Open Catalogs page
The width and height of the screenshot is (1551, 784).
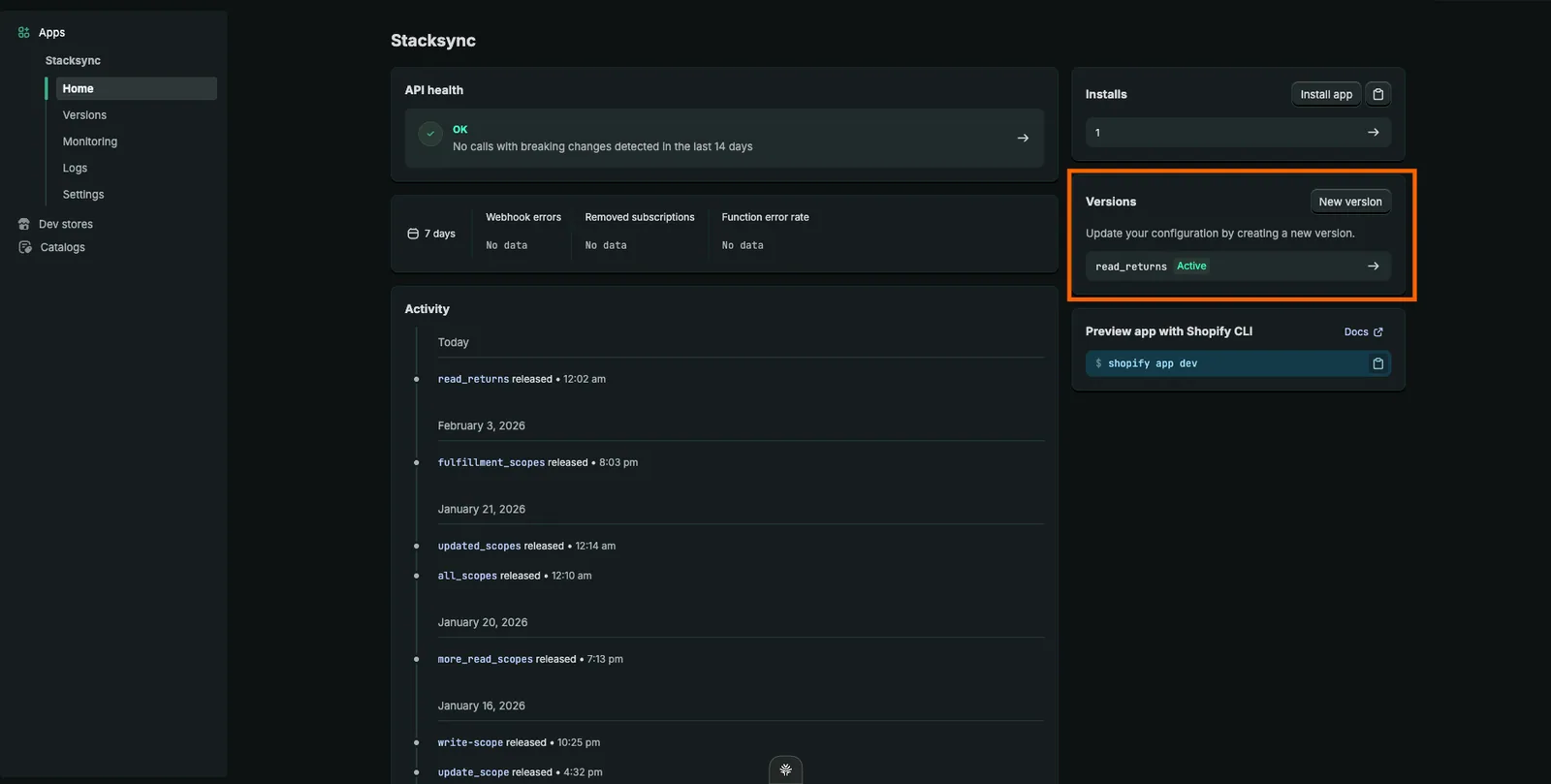click(x=63, y=247)
